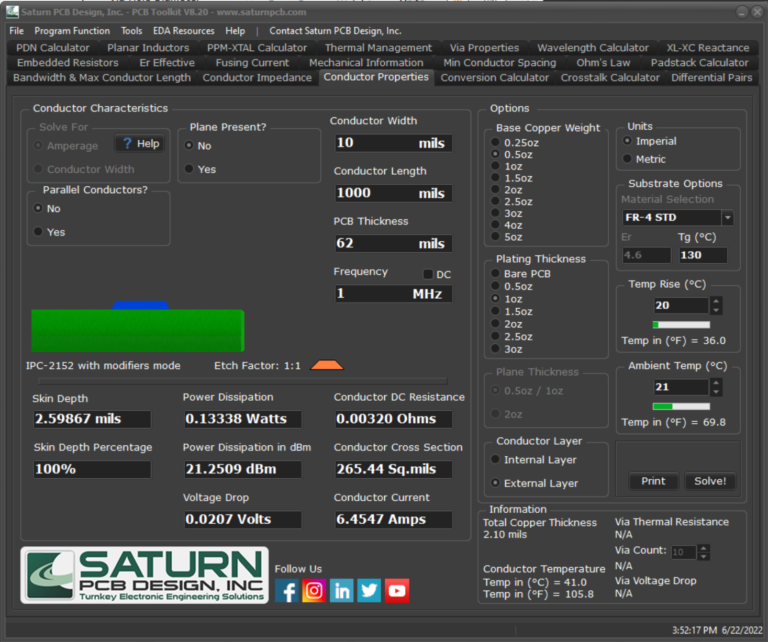Click the Help button with question mark

140,144
